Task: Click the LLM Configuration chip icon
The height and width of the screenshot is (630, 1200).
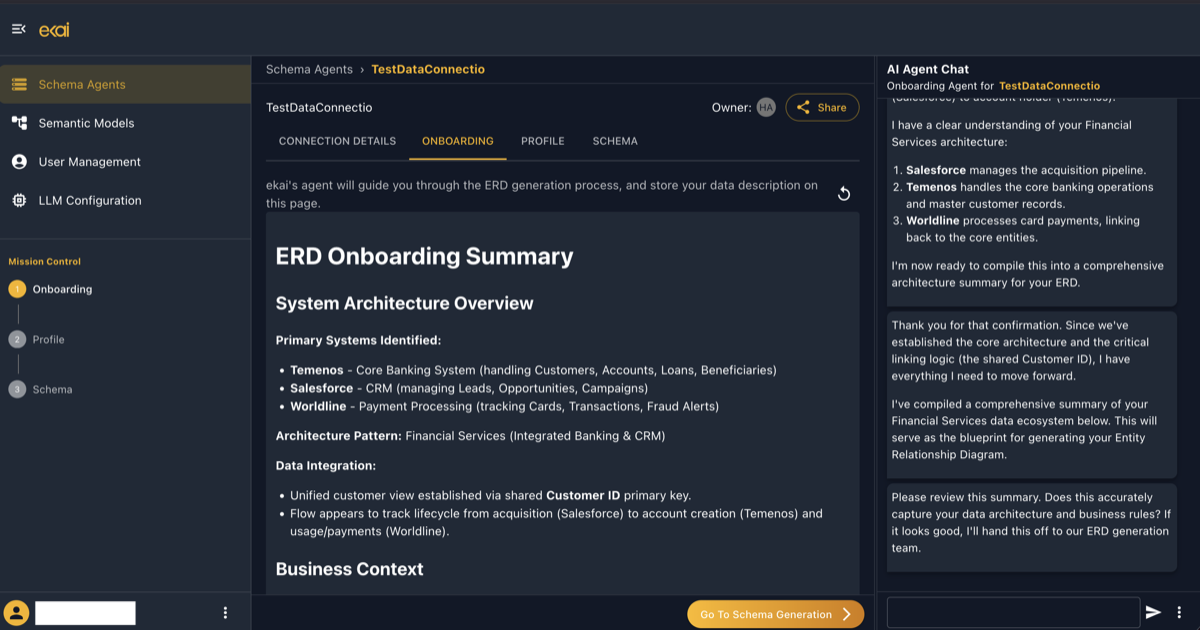Action: 19,201
